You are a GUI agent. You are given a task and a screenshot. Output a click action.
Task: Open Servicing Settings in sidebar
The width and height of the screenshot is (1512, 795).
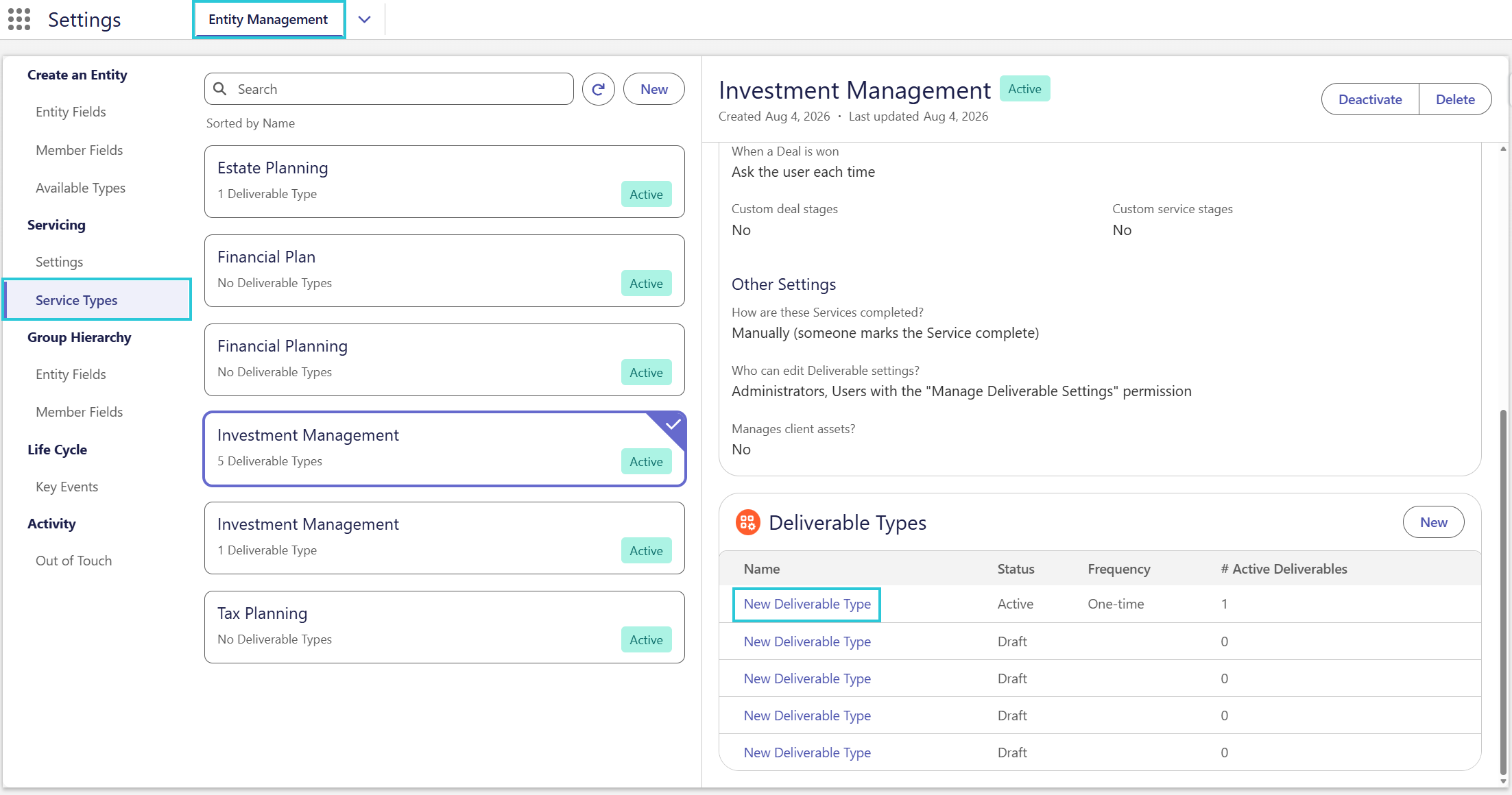59,262
